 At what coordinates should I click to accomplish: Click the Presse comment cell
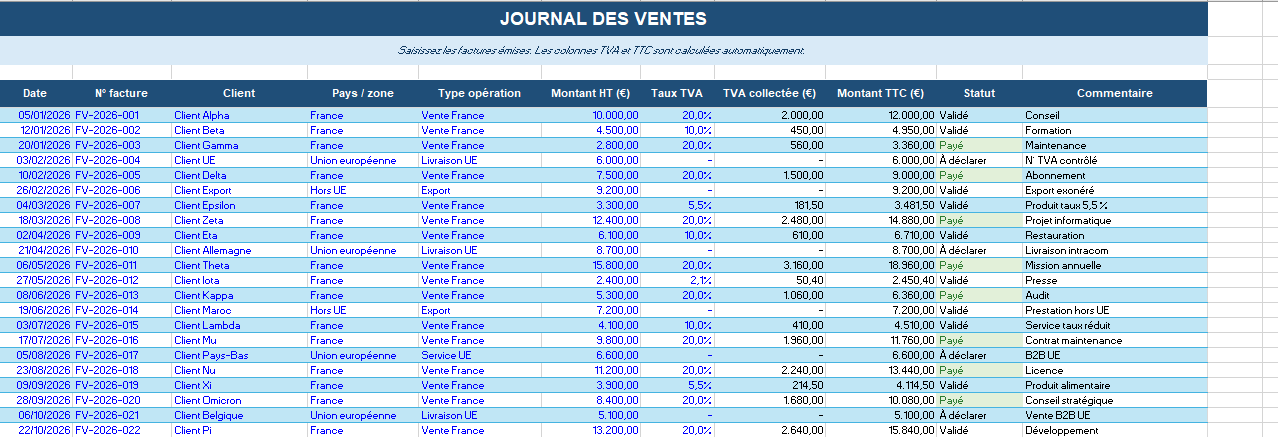(x=1114, y=280)
